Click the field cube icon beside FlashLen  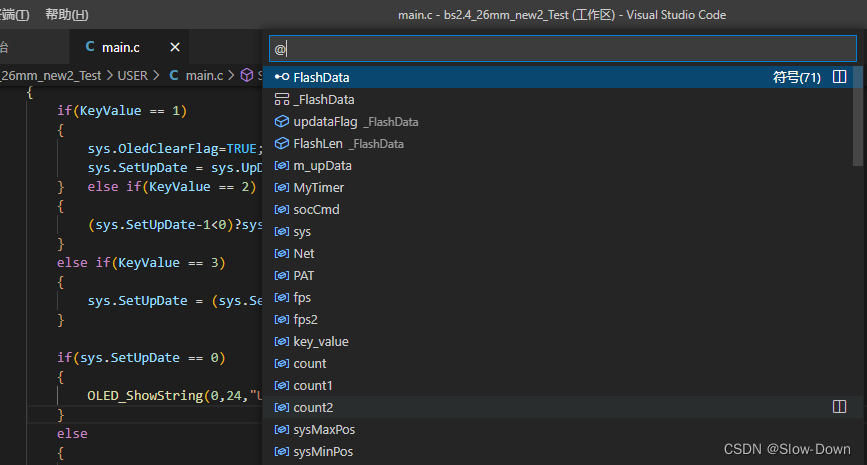point(282,143)
